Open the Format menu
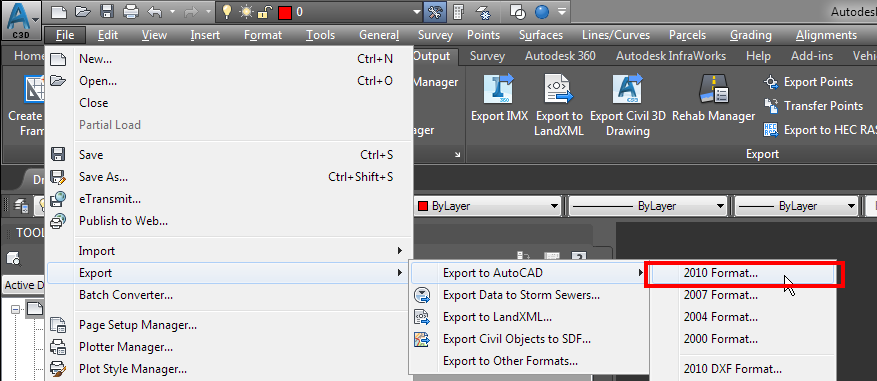877x381 pixels. pos(263,35)
